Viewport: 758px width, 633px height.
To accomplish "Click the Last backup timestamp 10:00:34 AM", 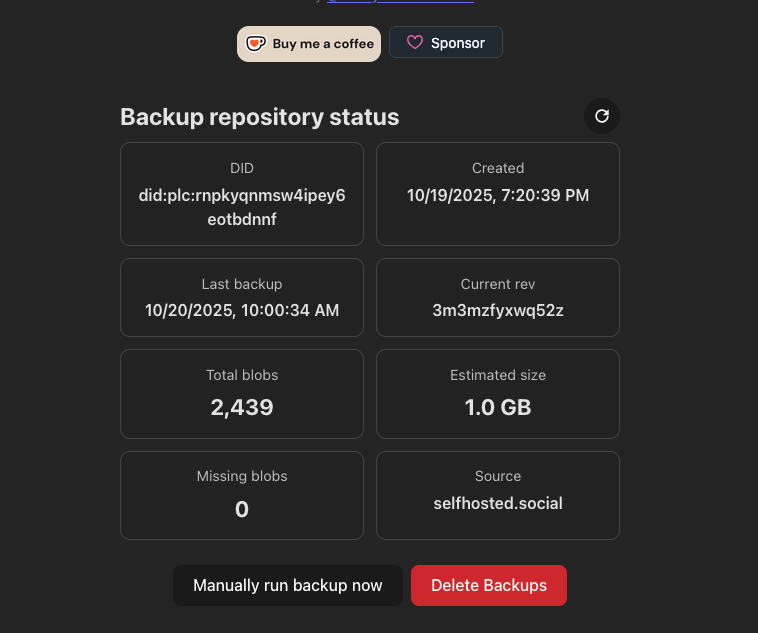I will point(242,310).
